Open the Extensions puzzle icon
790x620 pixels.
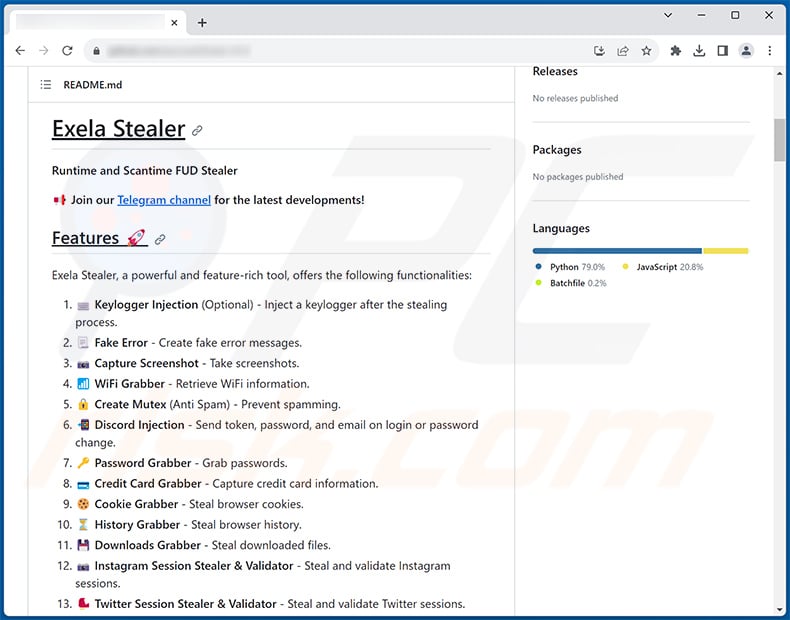676,50
